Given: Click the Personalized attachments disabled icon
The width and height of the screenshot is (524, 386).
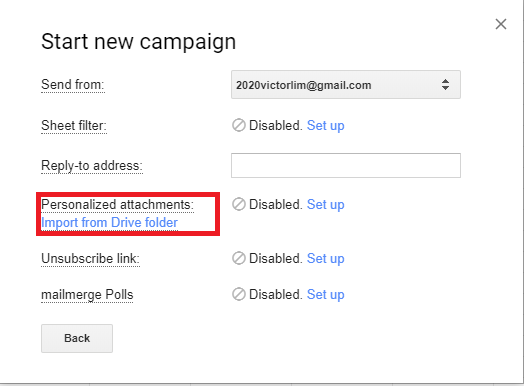Looking at the screenshot, I should tap(239, 204).
